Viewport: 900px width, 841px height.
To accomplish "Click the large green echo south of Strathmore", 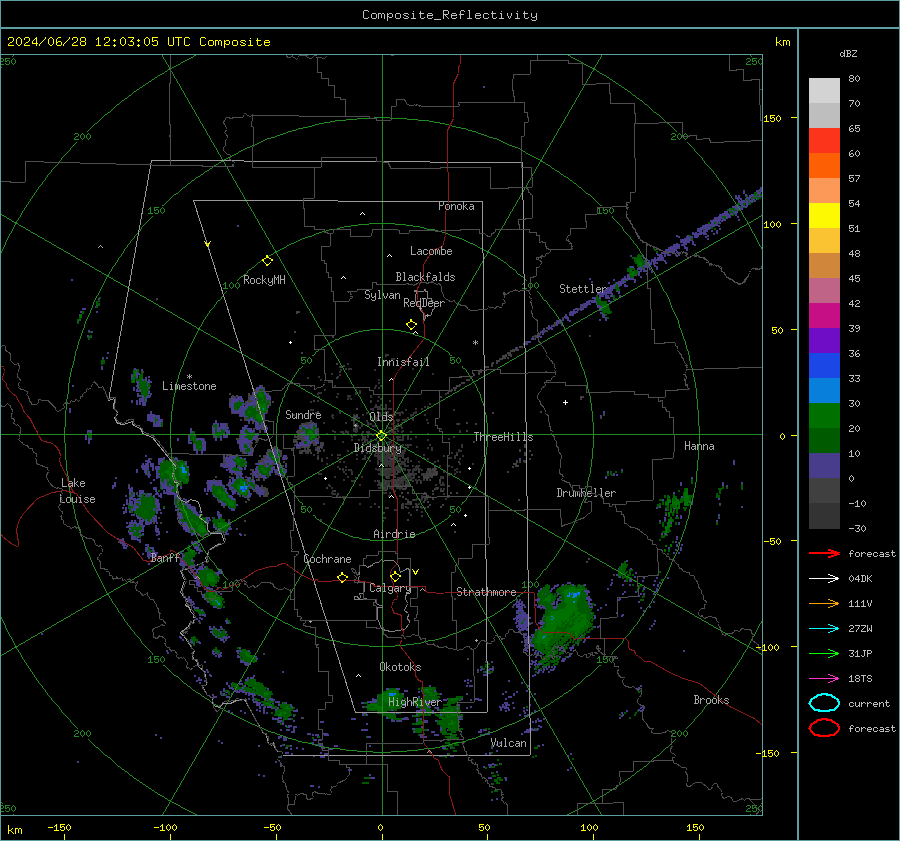I will [563, 623].
